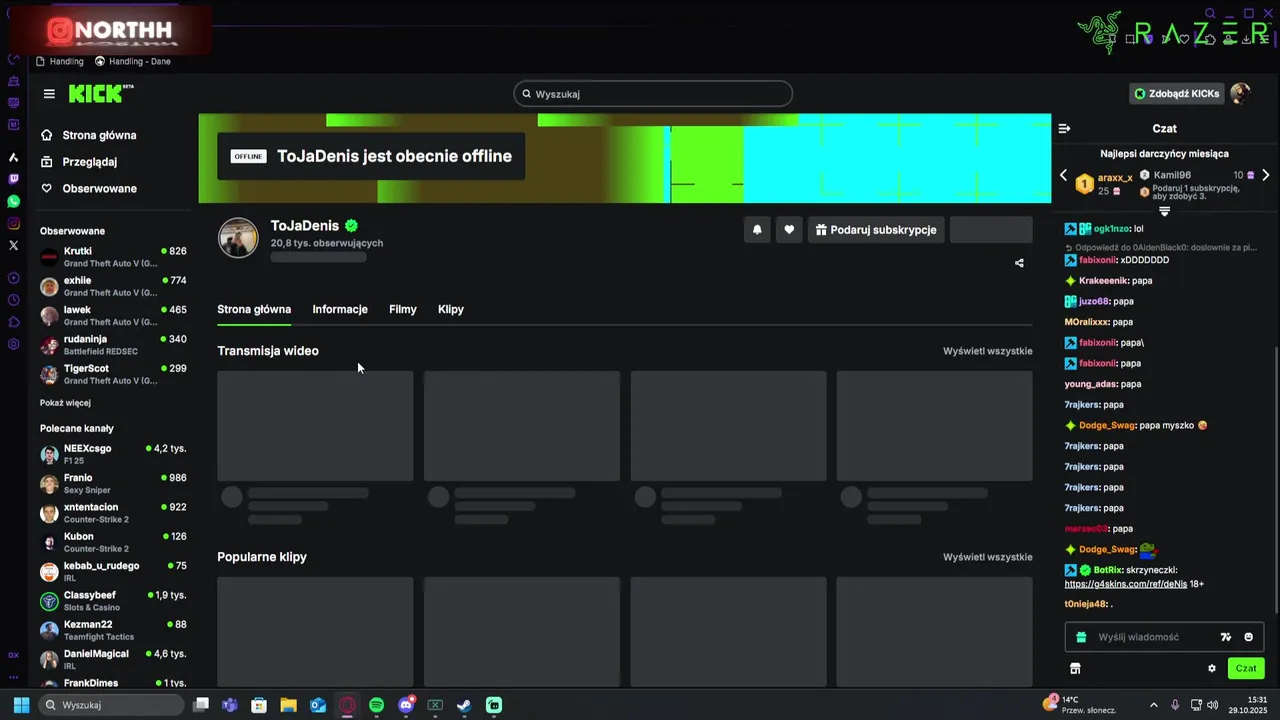Open Steam from taskbar

pyautogui.click(x=464, y=705)
